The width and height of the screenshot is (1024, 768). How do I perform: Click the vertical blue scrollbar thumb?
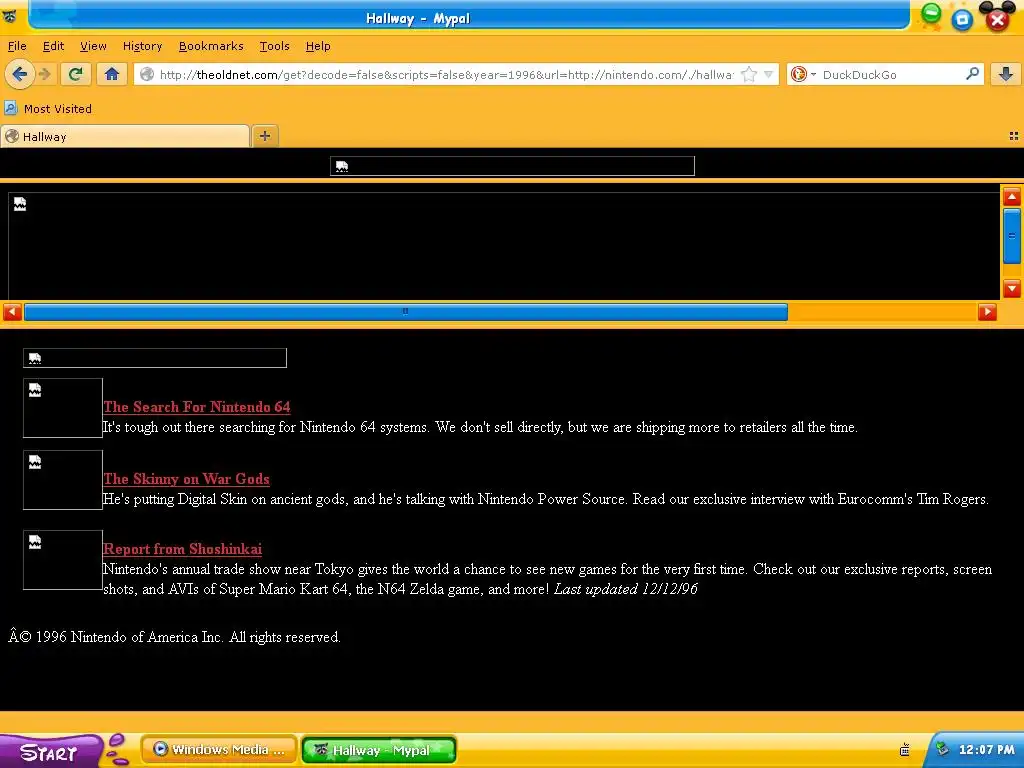tap(1012, 236)
